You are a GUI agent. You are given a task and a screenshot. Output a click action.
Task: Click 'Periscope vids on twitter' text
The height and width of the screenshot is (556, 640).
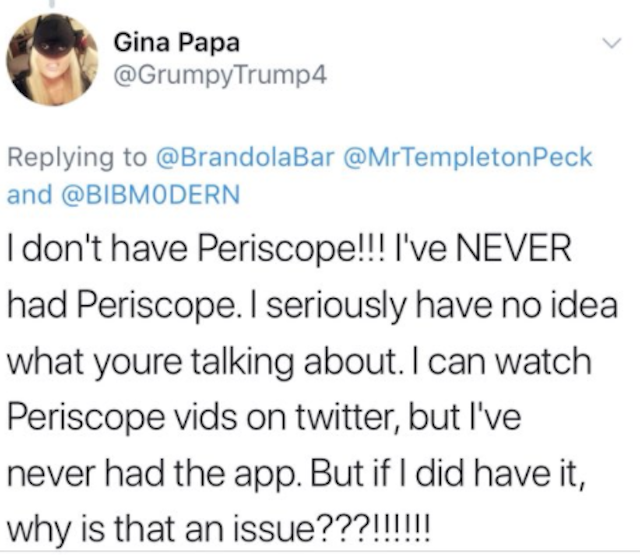[x=202, y=418]
